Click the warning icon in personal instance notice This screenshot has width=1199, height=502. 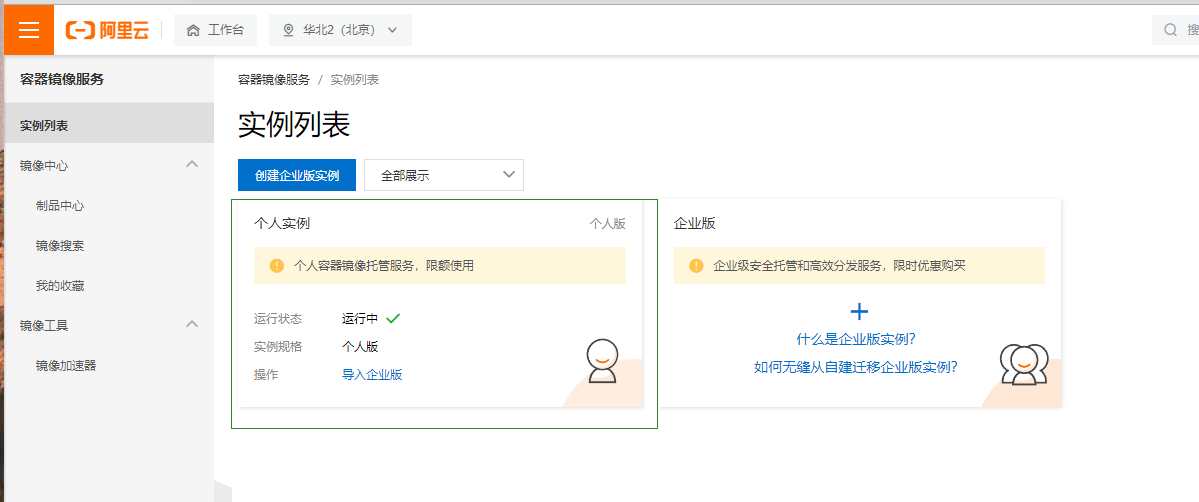(277, 266)
